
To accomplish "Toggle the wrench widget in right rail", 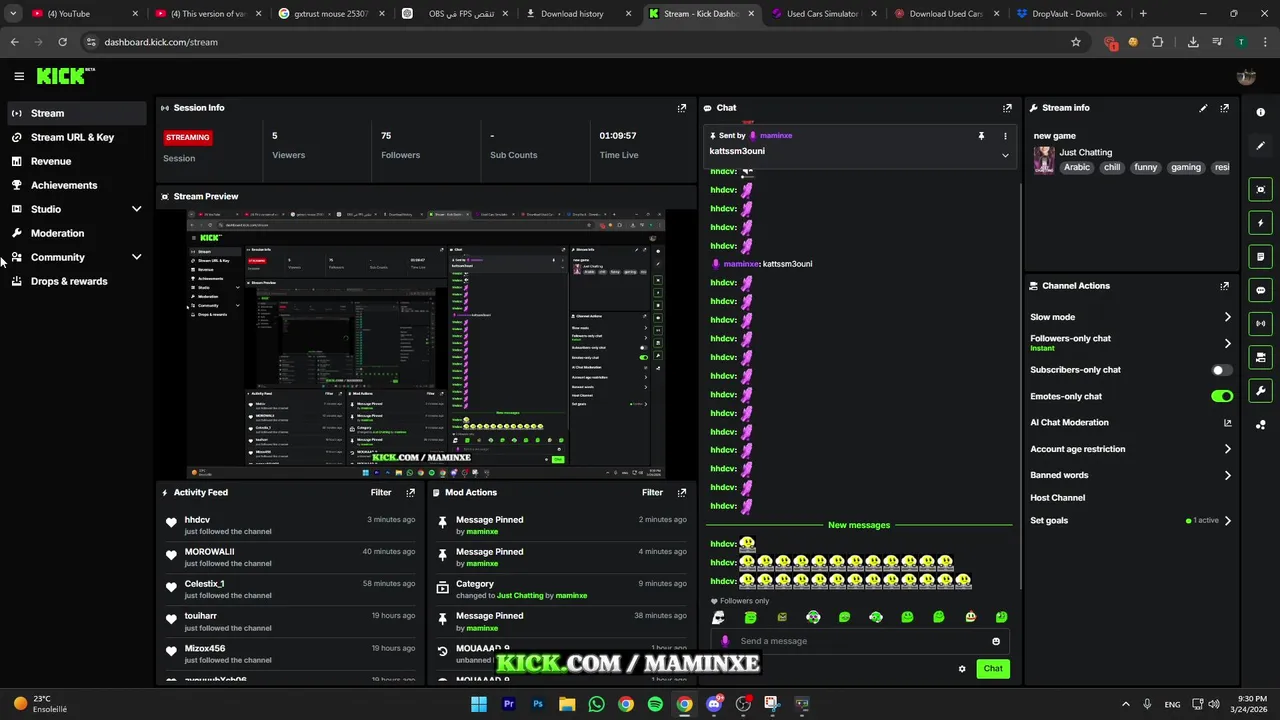I will click(x=1261, y=391).
